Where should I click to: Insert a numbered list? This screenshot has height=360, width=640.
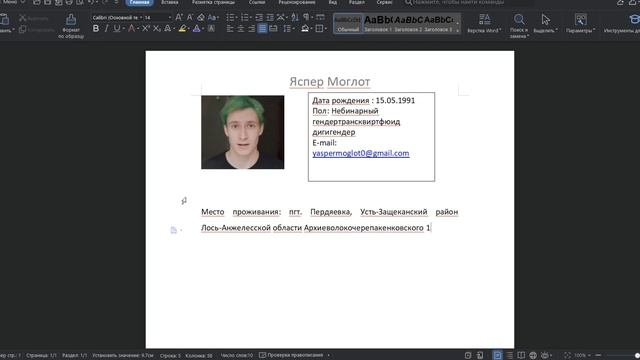click(245, 18)
